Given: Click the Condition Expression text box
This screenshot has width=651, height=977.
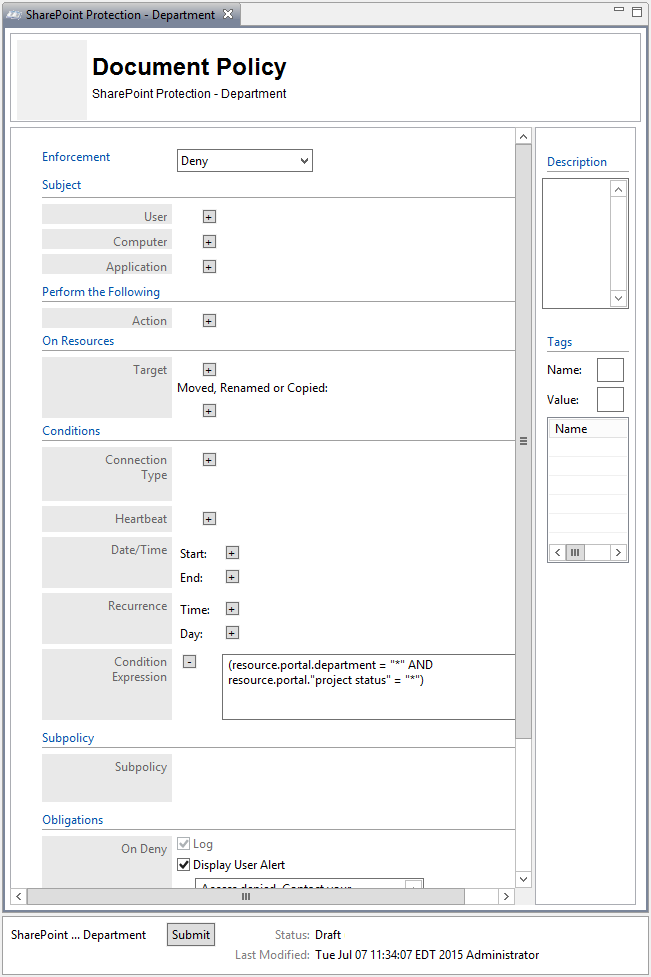Looking at the screenshot, I should (369, 687).
